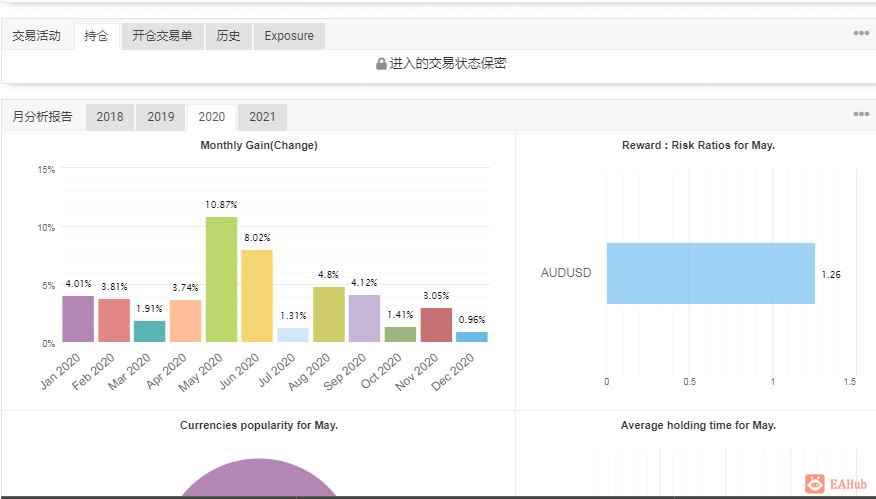This screenshot has width=876, height=499.
Task: Select the 2020 year tab
Action: point(212,117)
